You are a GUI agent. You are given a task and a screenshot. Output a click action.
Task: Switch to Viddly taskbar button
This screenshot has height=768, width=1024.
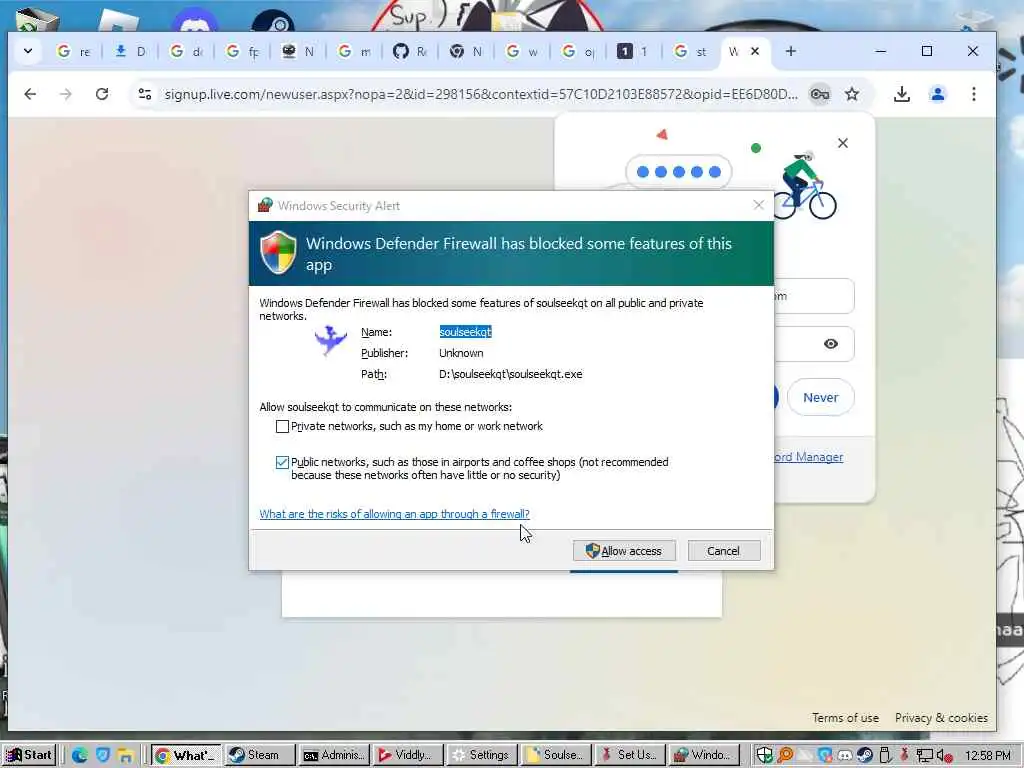pos(408,755)
